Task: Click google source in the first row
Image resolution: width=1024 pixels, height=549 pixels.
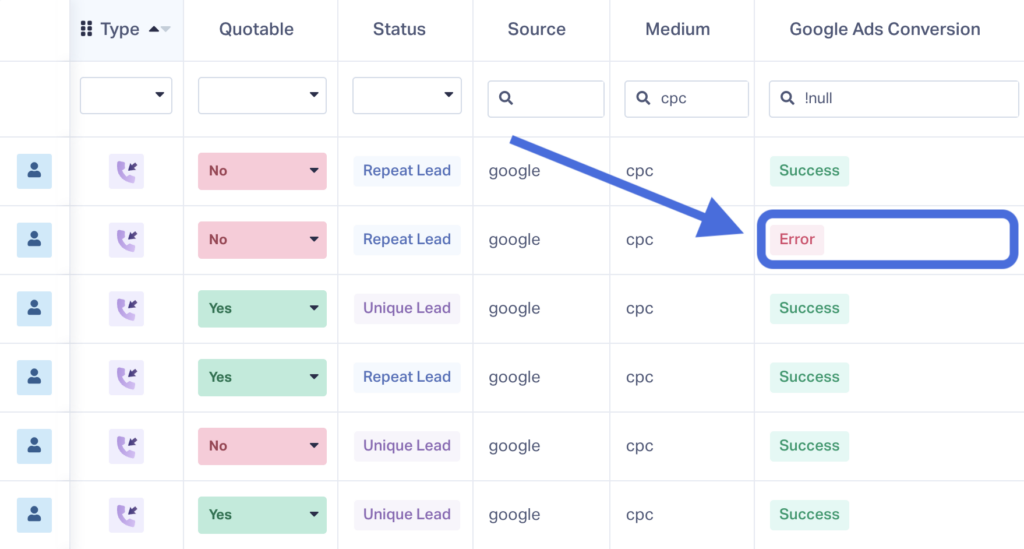Action: (515, 172)
